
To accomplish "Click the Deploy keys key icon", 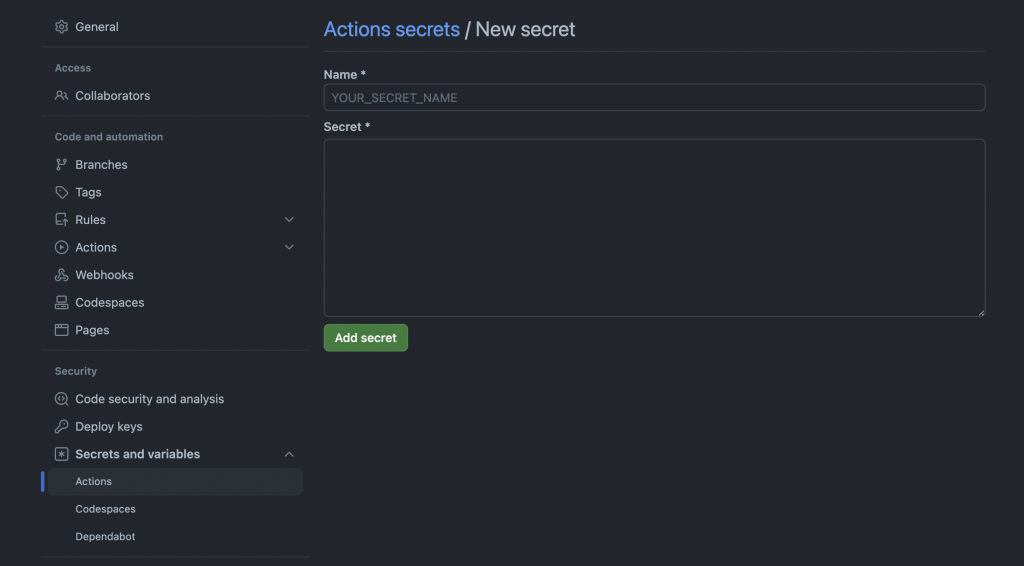I will [62, 427].
